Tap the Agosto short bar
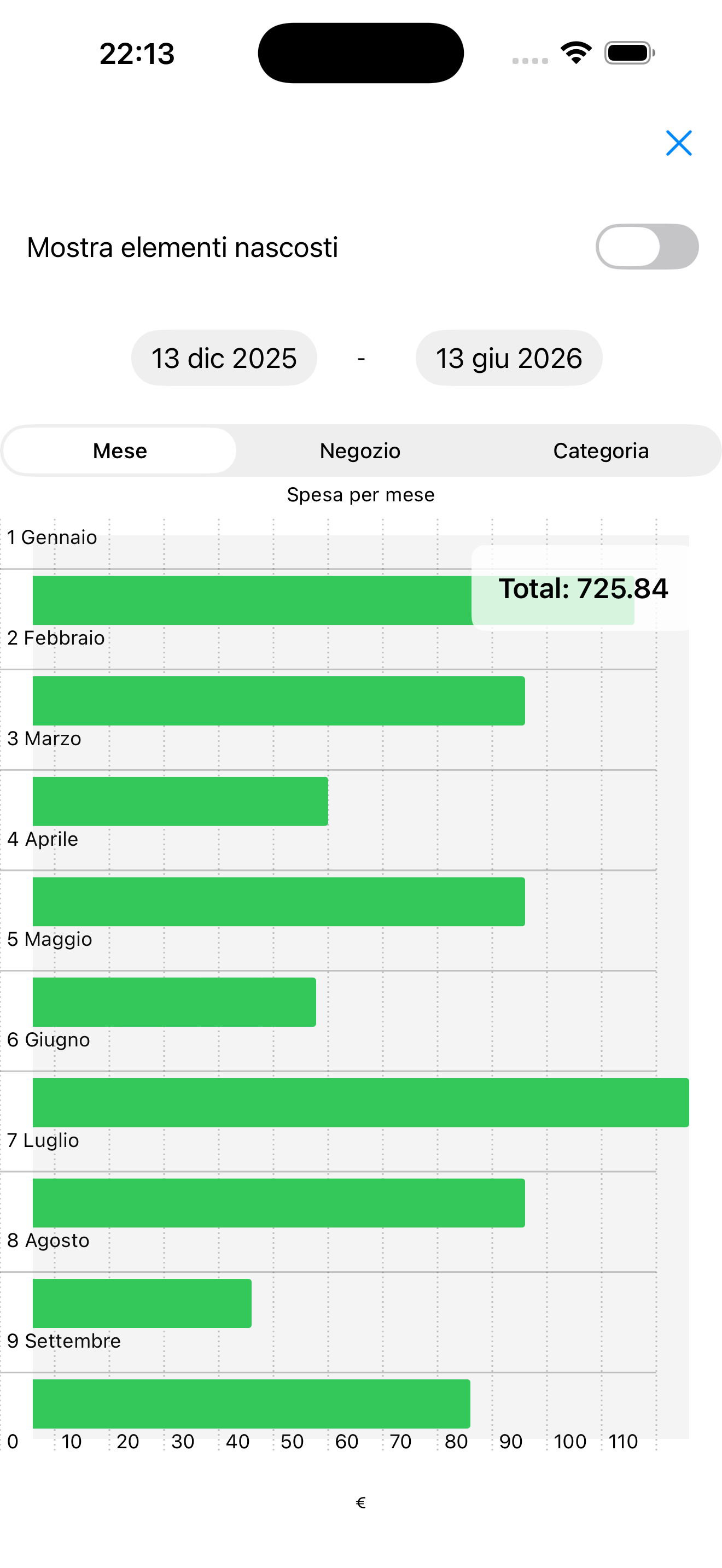The image size is (722, 1568). pyautogui.click(x=142, y=1303)
